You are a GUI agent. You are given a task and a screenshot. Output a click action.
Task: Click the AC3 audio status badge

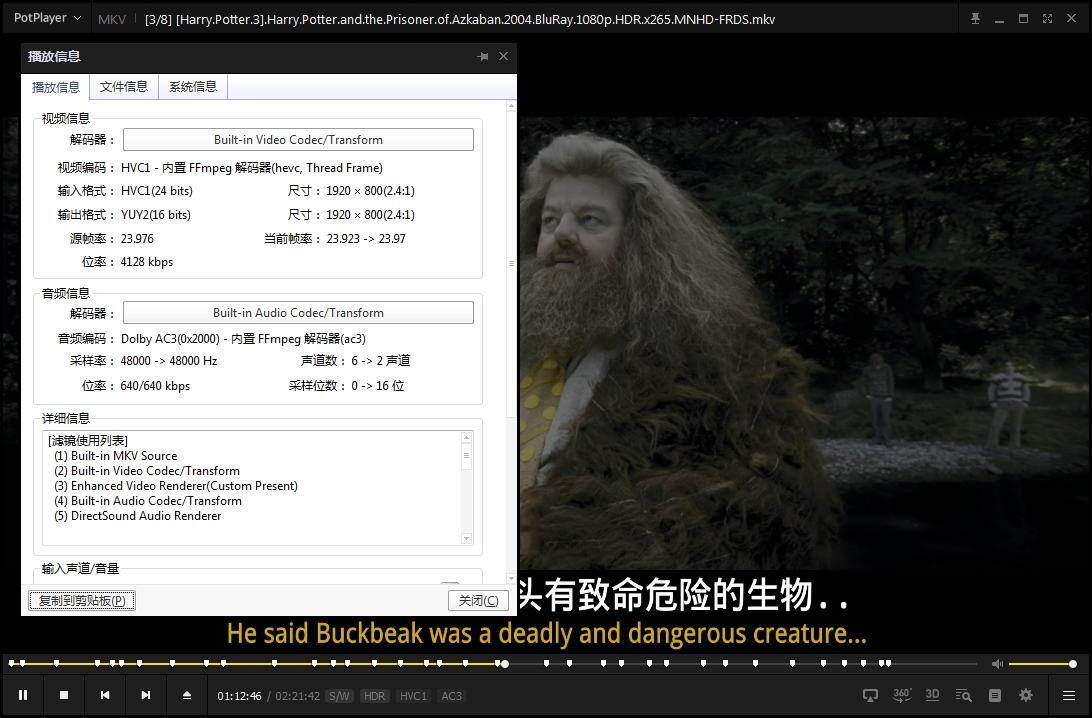click(451, 695)
